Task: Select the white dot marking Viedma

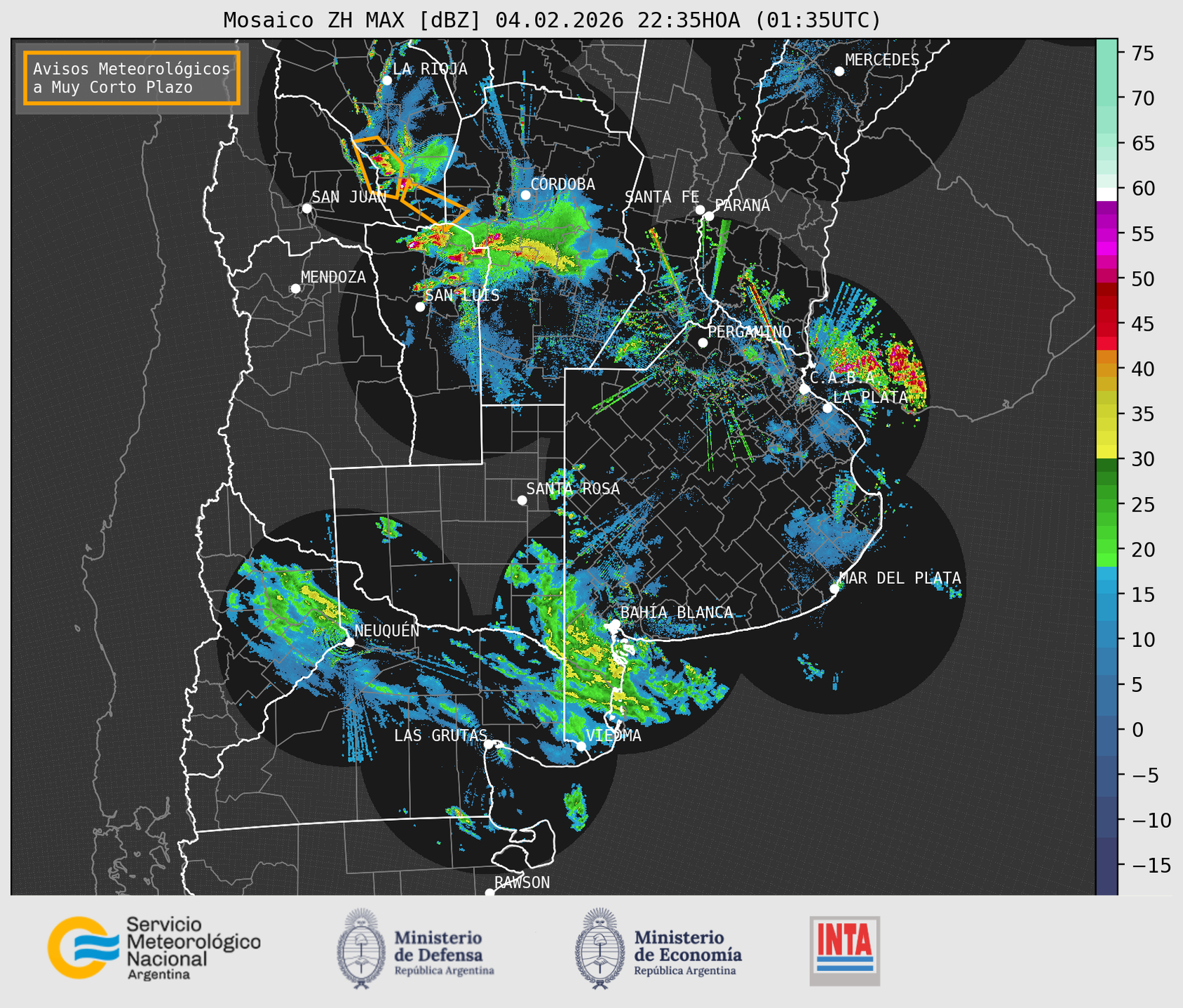Action: pos(581,746)
